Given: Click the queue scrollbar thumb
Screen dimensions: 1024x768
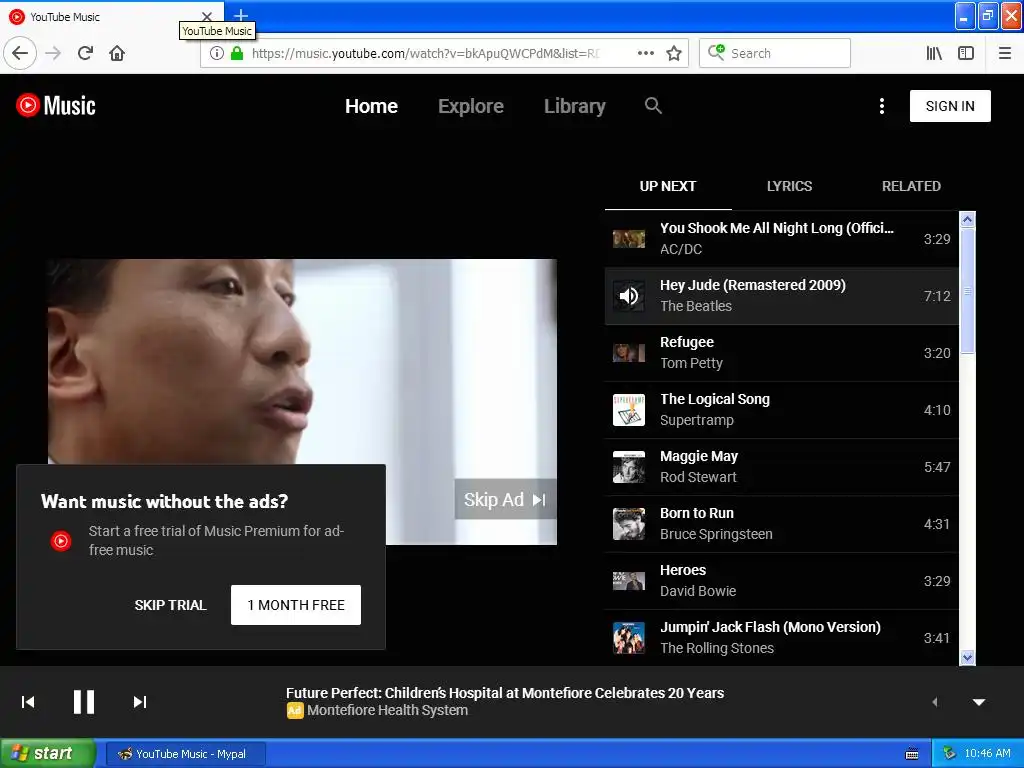Looking at the screenshot, I should [967, 291].
